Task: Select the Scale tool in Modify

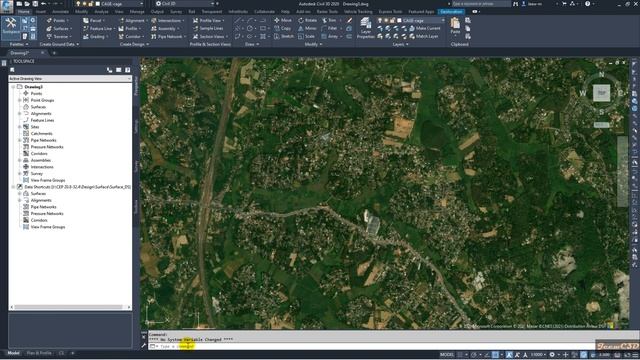Action: [306, 36]
